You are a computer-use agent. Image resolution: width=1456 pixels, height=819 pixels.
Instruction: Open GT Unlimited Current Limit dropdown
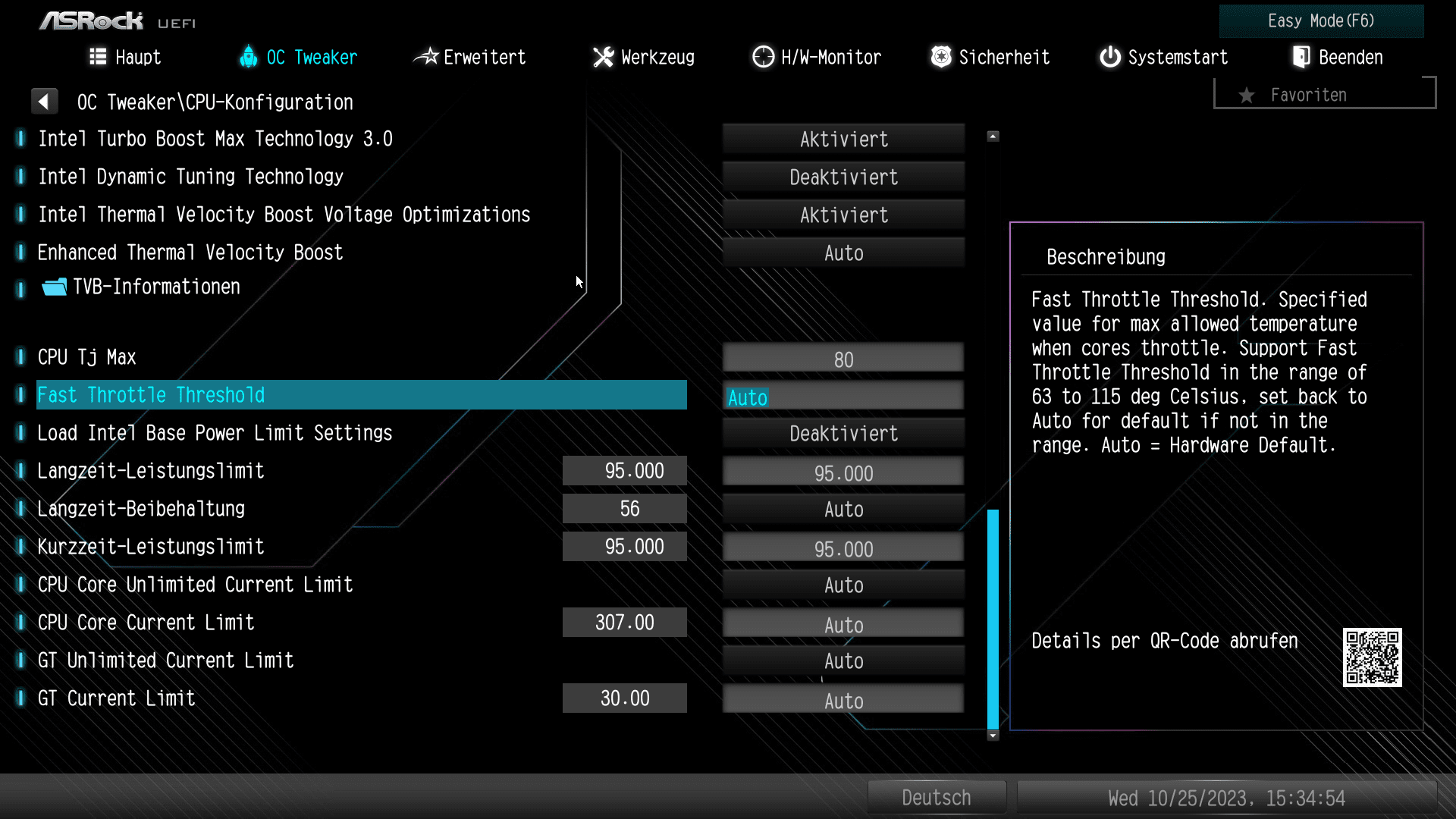pyautogui.click(x=843, y=661)
